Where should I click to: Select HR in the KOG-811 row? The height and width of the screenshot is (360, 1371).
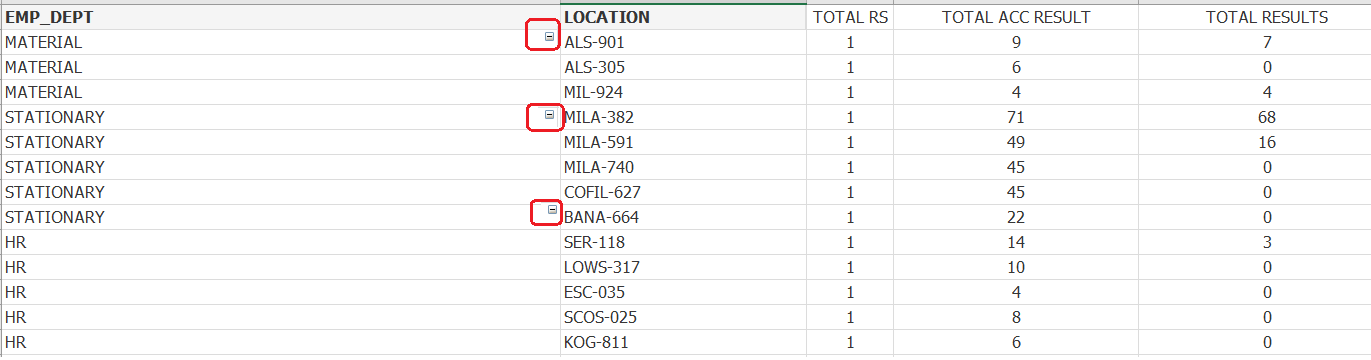point(280,342)
